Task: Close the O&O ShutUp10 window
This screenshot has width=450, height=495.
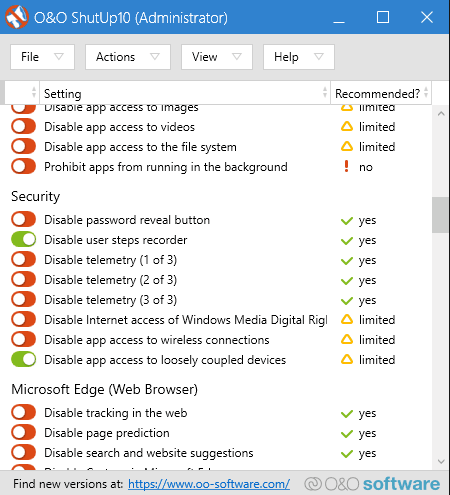Action: tap(427, 17)
